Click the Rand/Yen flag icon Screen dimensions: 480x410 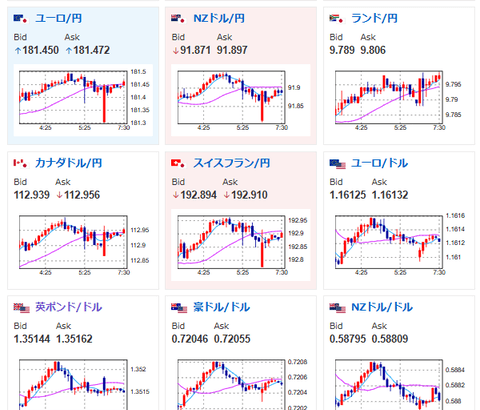(x=336, y=18)
